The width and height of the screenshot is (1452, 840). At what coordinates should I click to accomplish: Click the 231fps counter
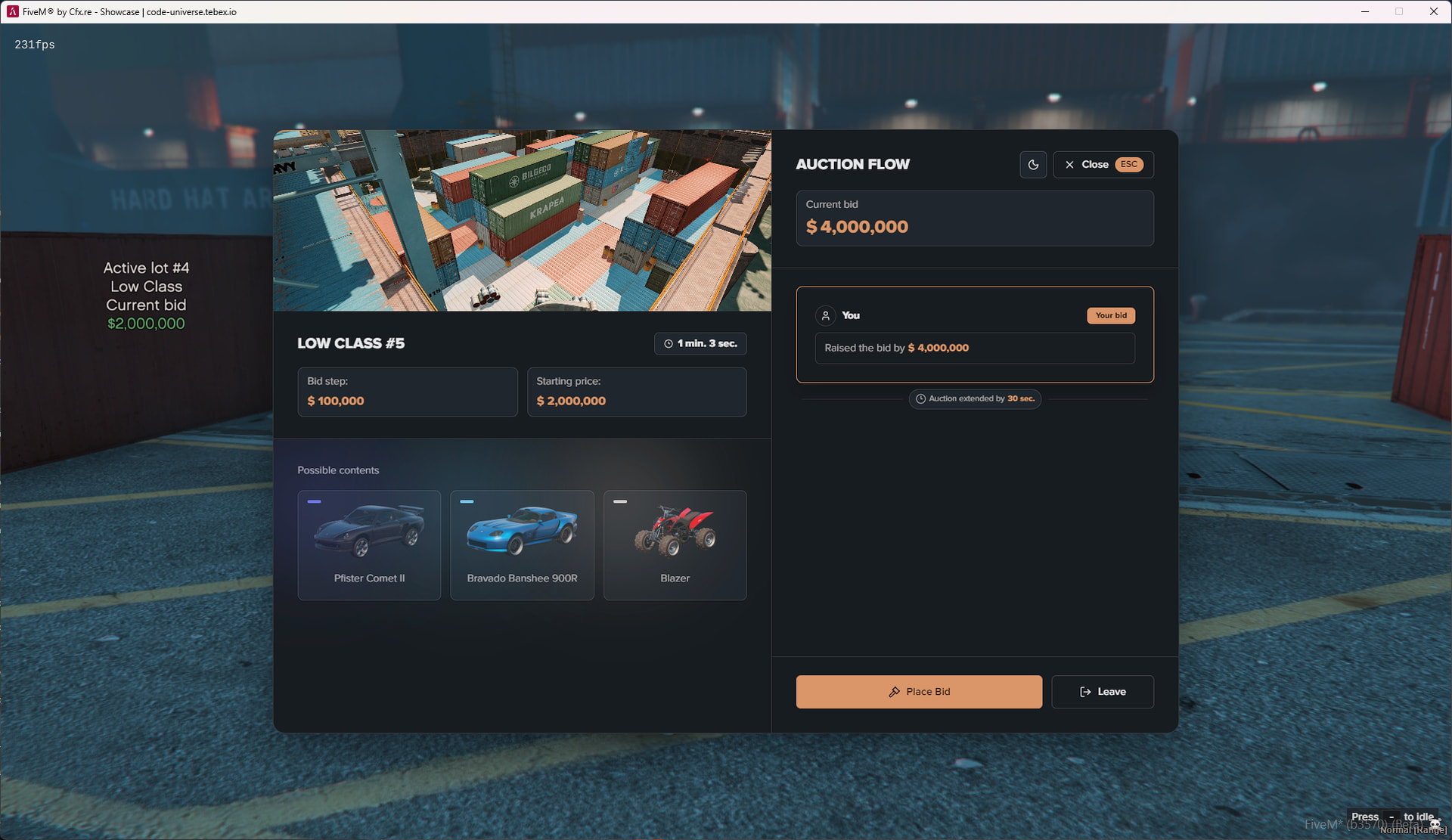click(35, 45)
